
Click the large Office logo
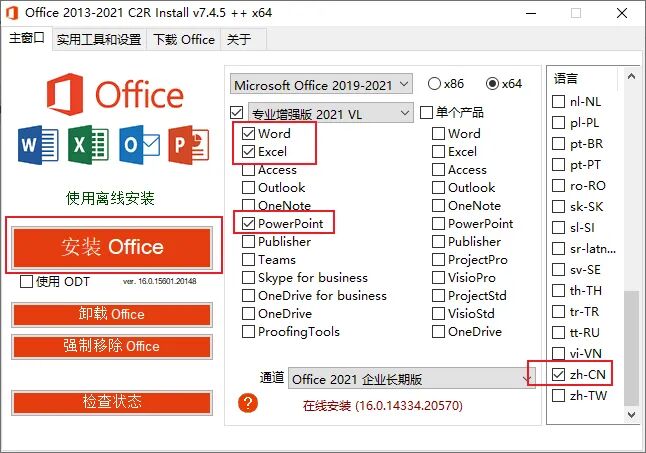(x=115, y=94)
